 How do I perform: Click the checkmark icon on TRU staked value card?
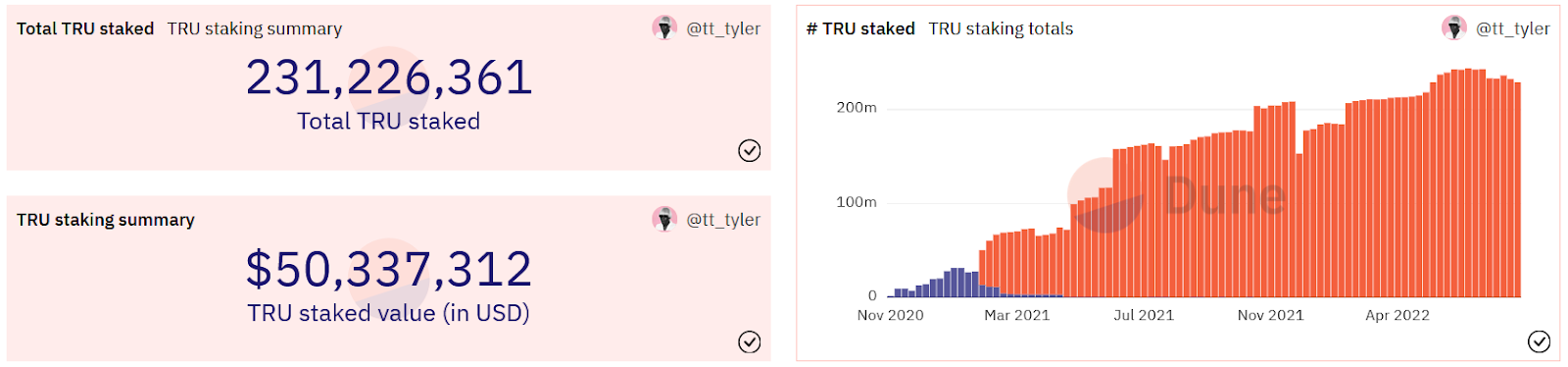point(749,341)
